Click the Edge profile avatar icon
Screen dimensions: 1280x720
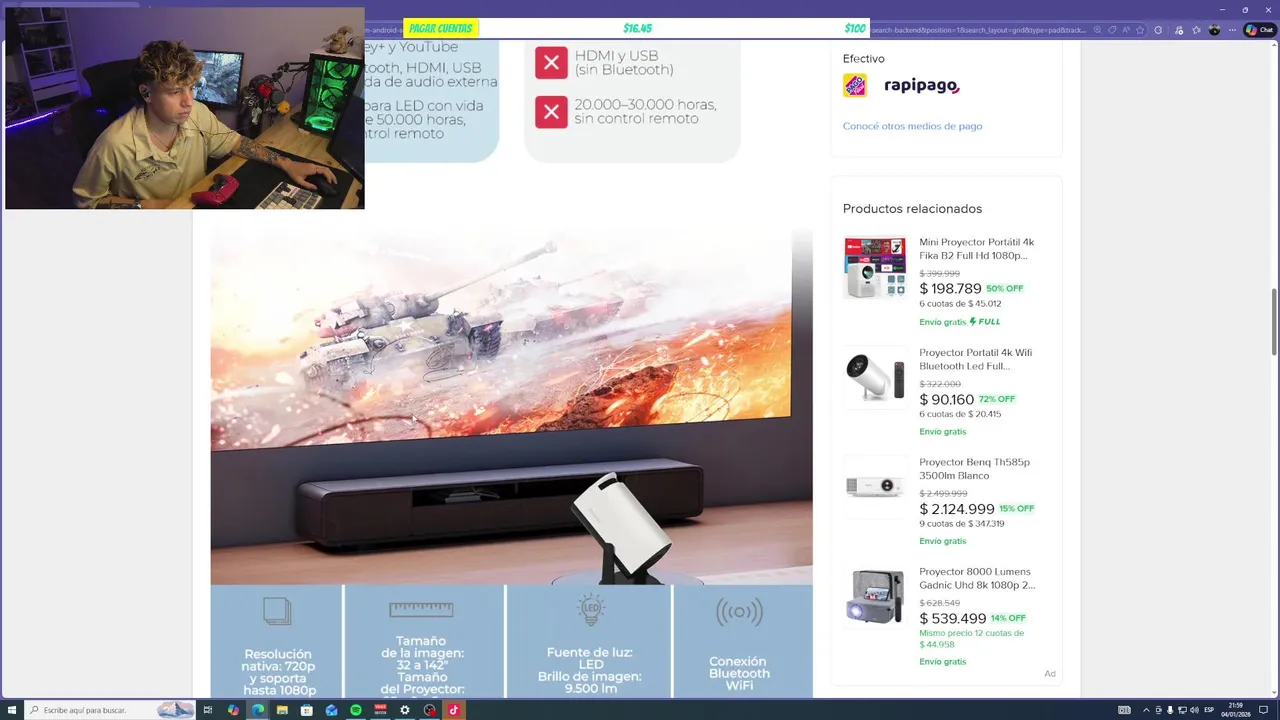(1214, 30)
